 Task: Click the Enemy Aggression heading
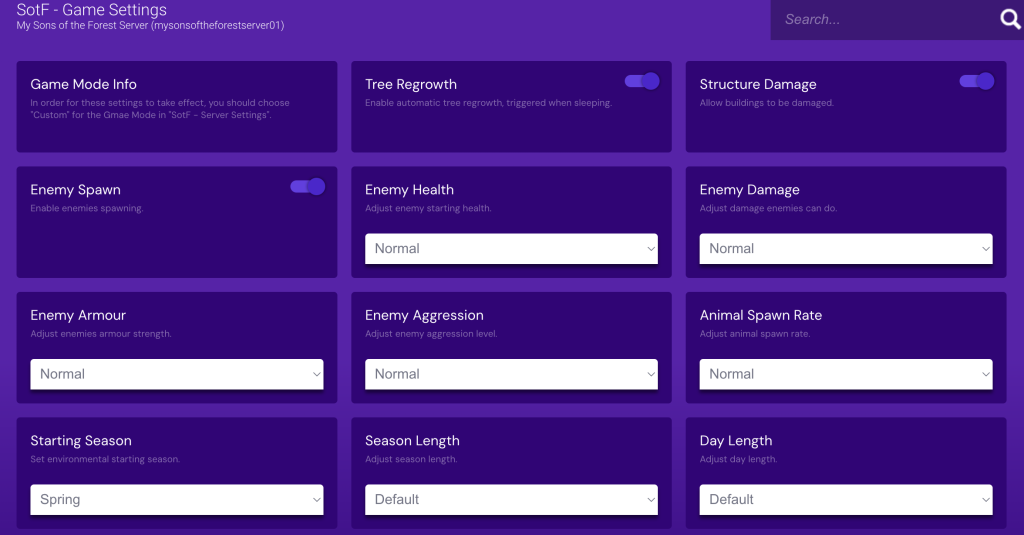click(424, 316)
